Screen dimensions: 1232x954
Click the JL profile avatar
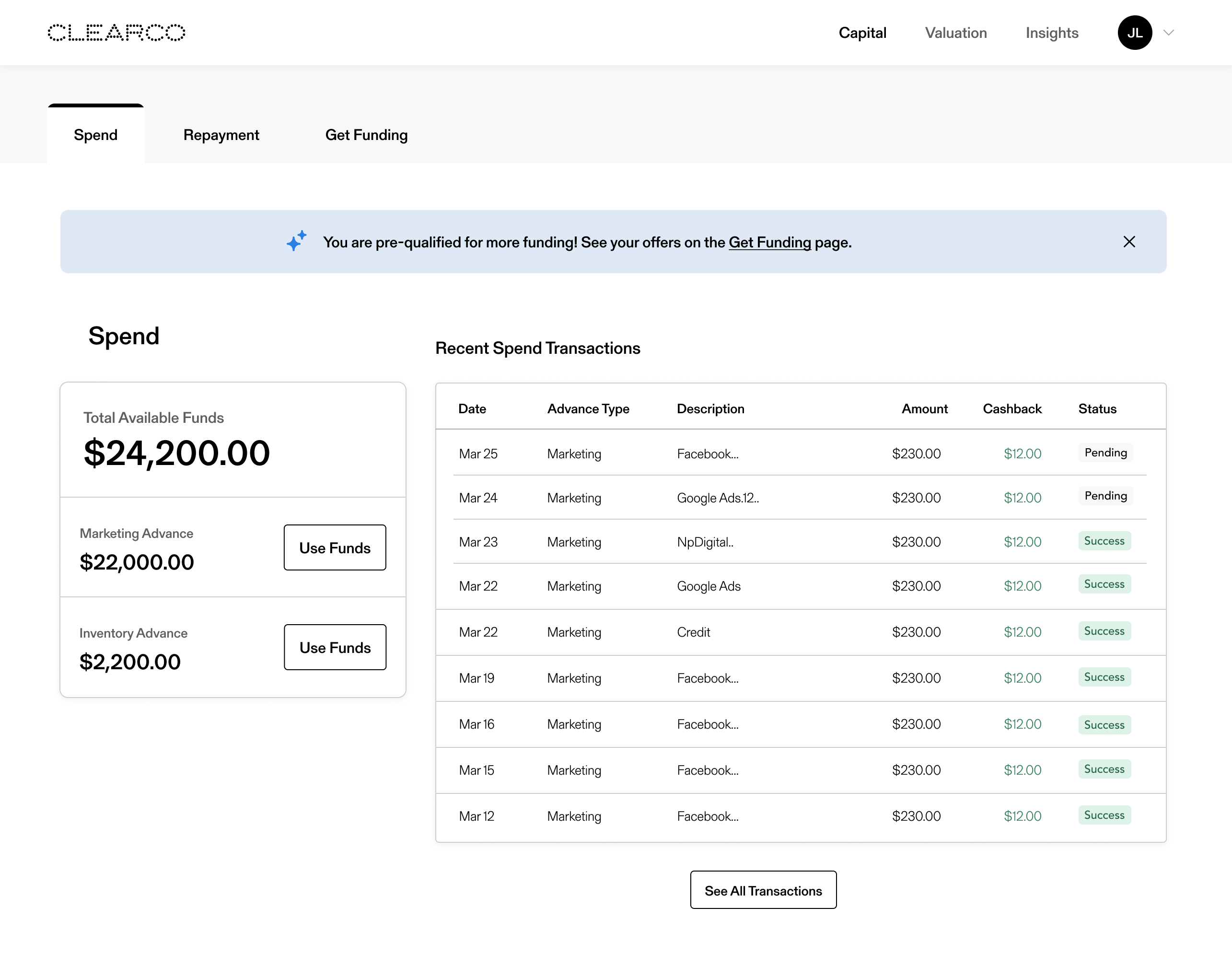tap(1134, 33)
